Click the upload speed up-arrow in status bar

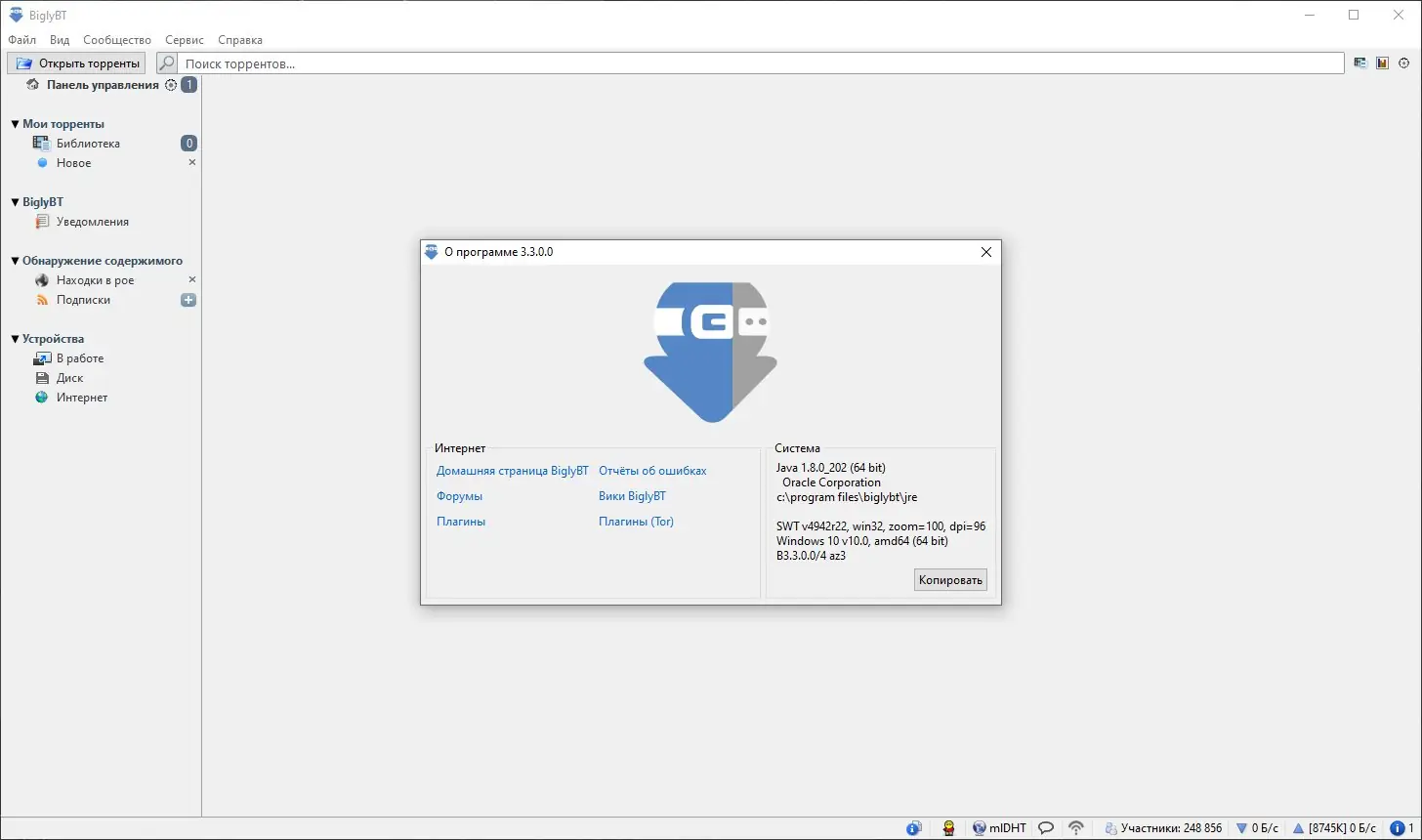click(1299, 828)
